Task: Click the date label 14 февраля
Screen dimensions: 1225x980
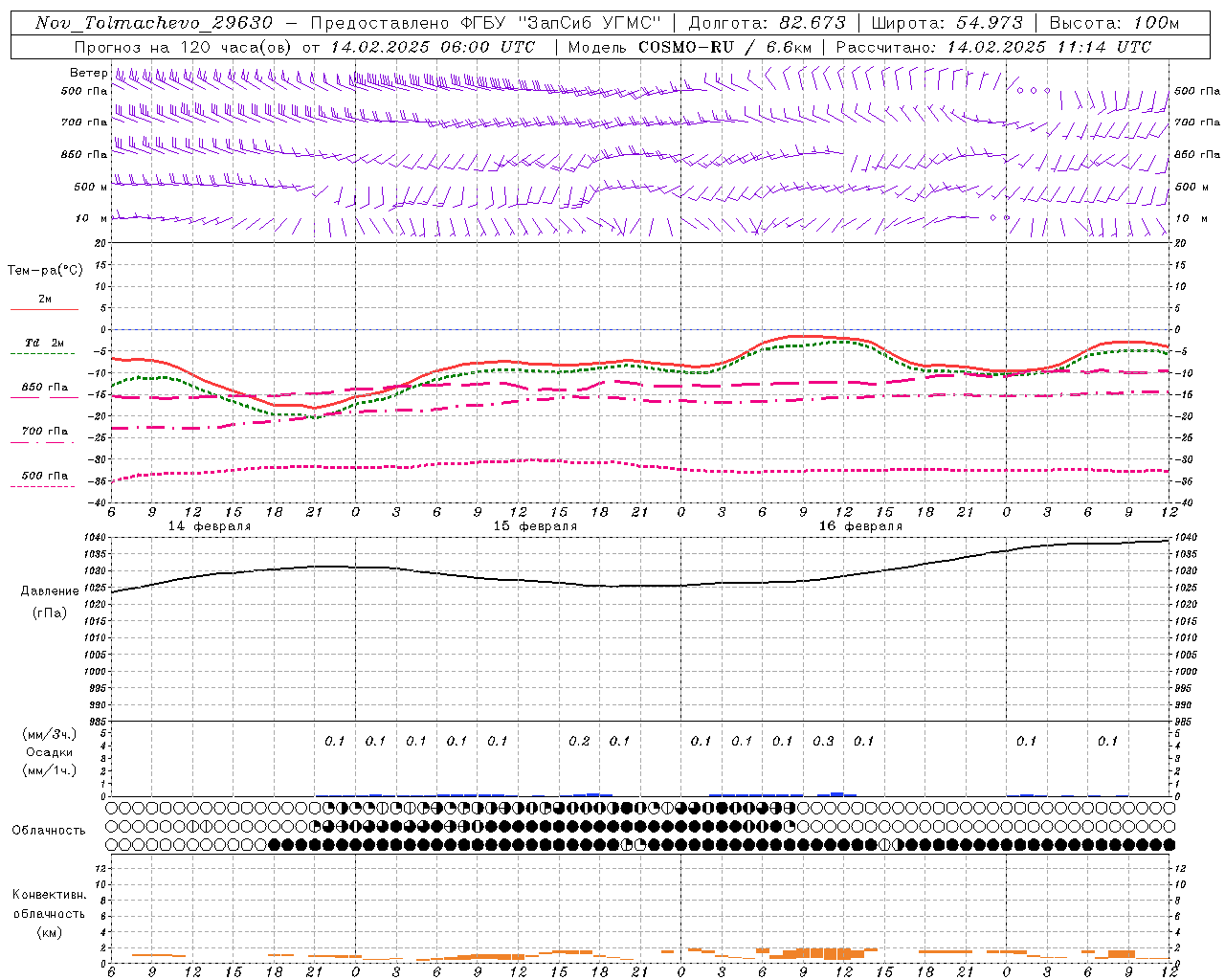Action: (210, 526)
